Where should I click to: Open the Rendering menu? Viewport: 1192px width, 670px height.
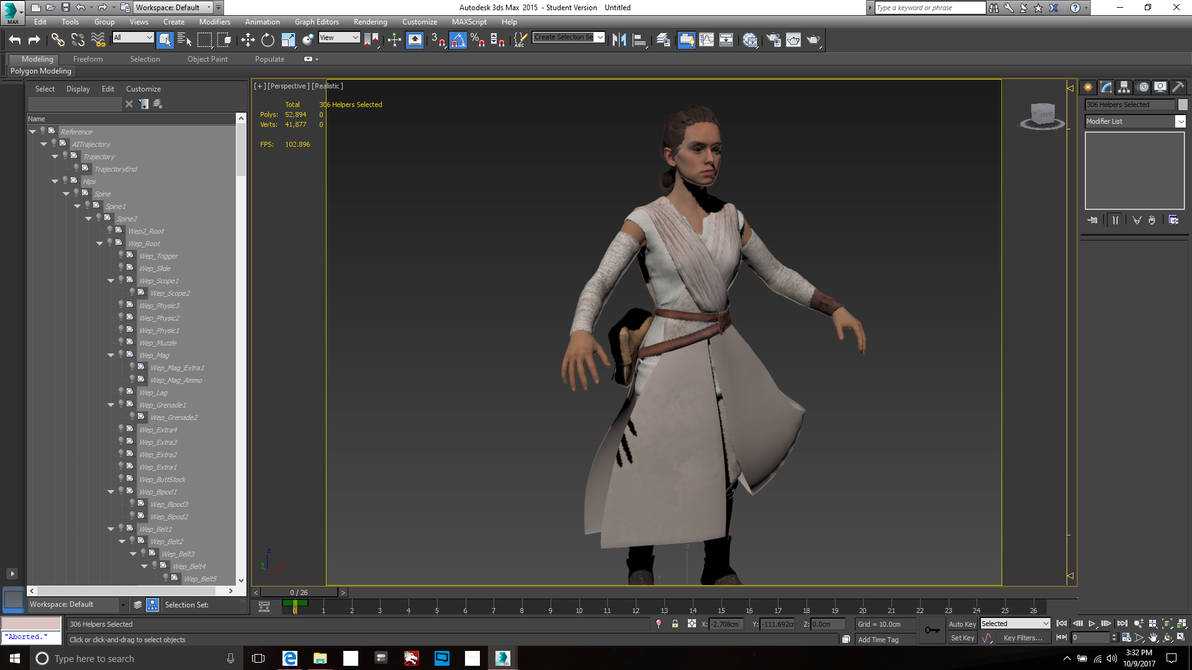pos(370,21)
